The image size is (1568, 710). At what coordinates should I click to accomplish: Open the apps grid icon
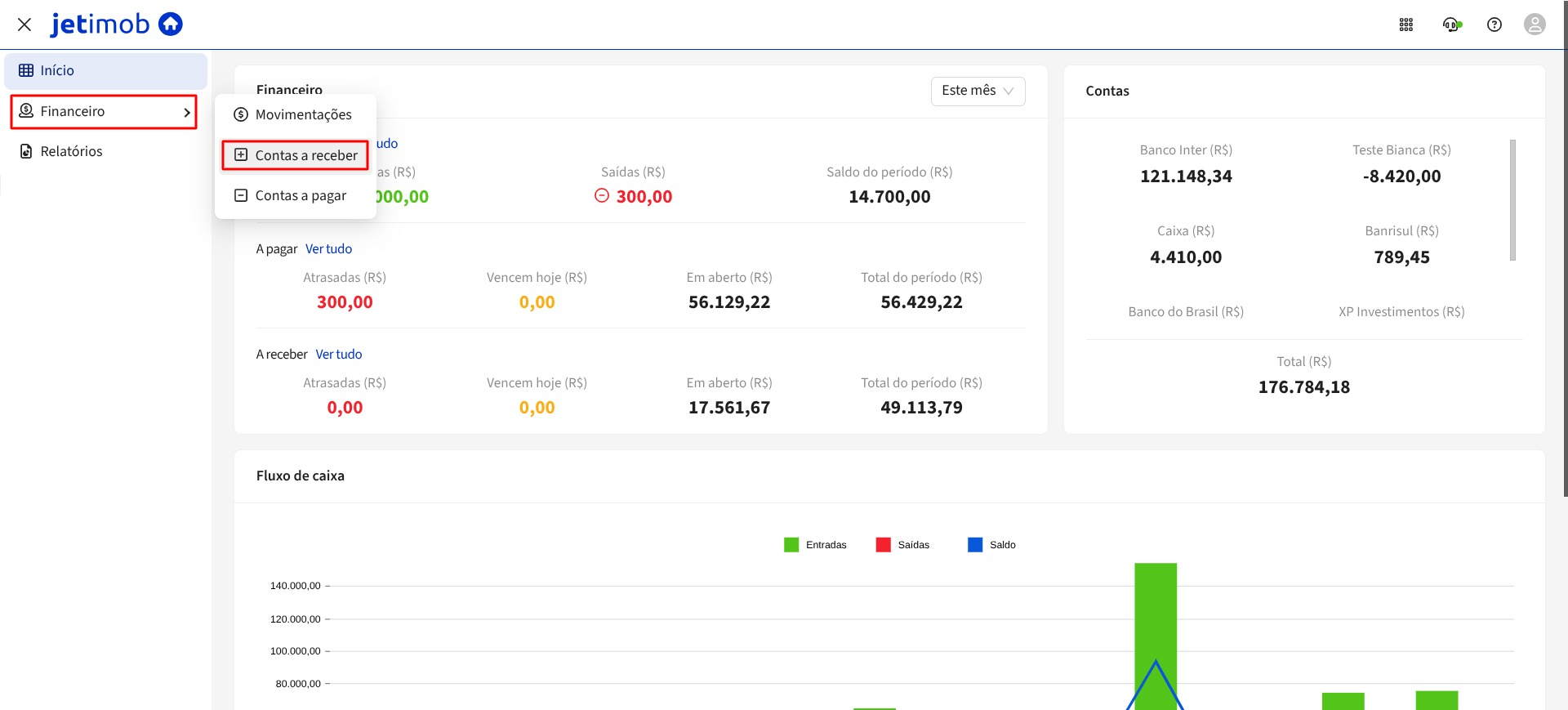click(1405, 25)
